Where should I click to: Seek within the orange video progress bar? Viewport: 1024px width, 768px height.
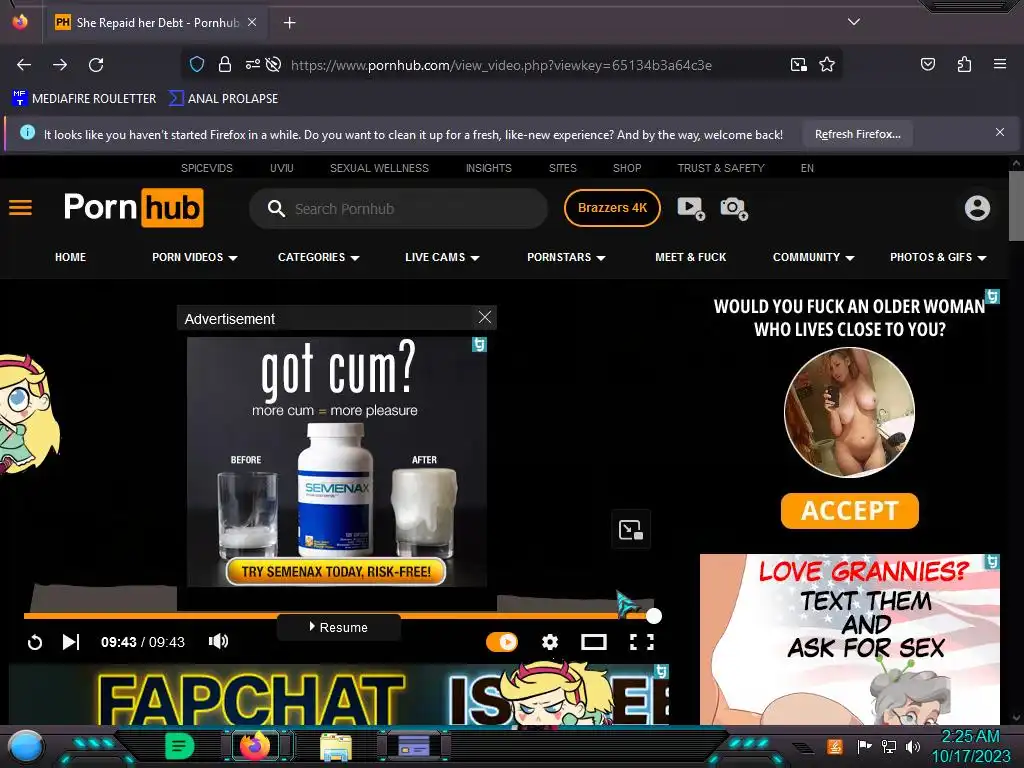coord(339,616)
